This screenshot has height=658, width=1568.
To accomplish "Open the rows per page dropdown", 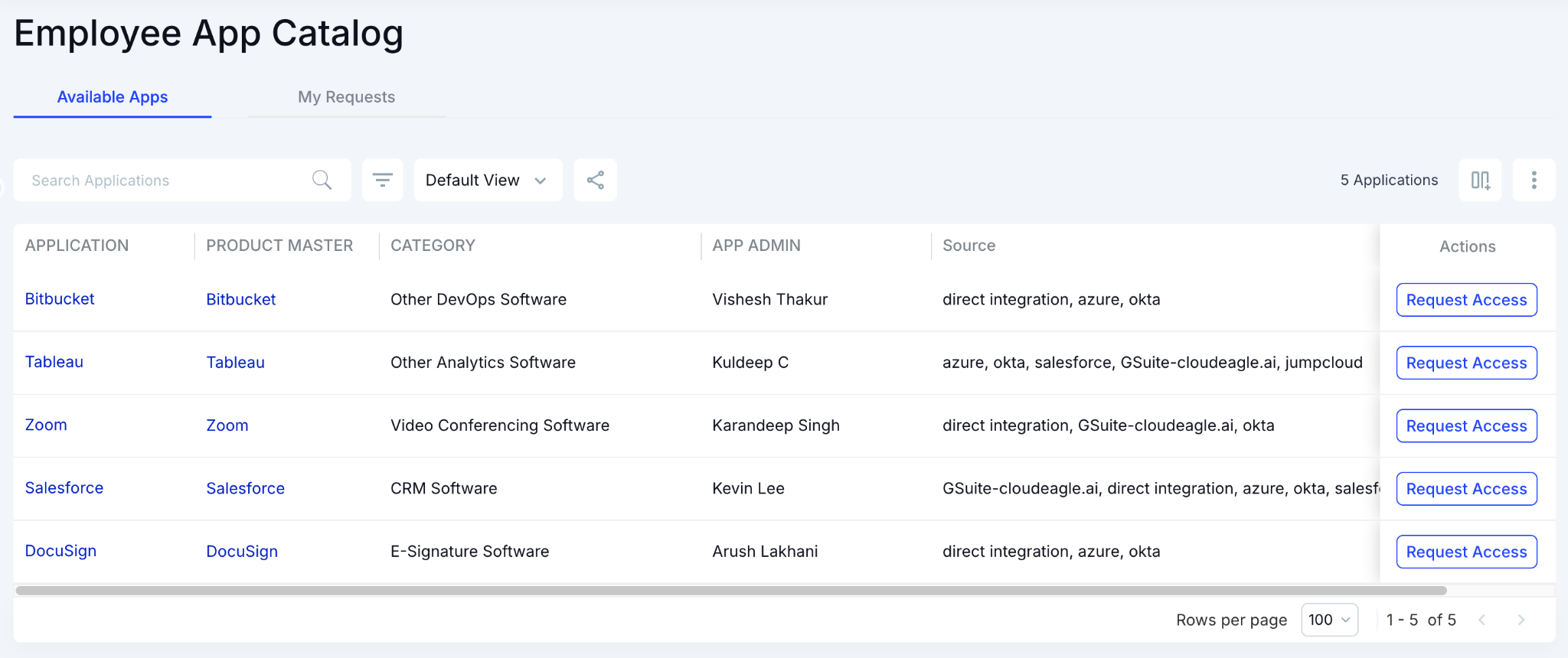I will tap(1329, 620).
